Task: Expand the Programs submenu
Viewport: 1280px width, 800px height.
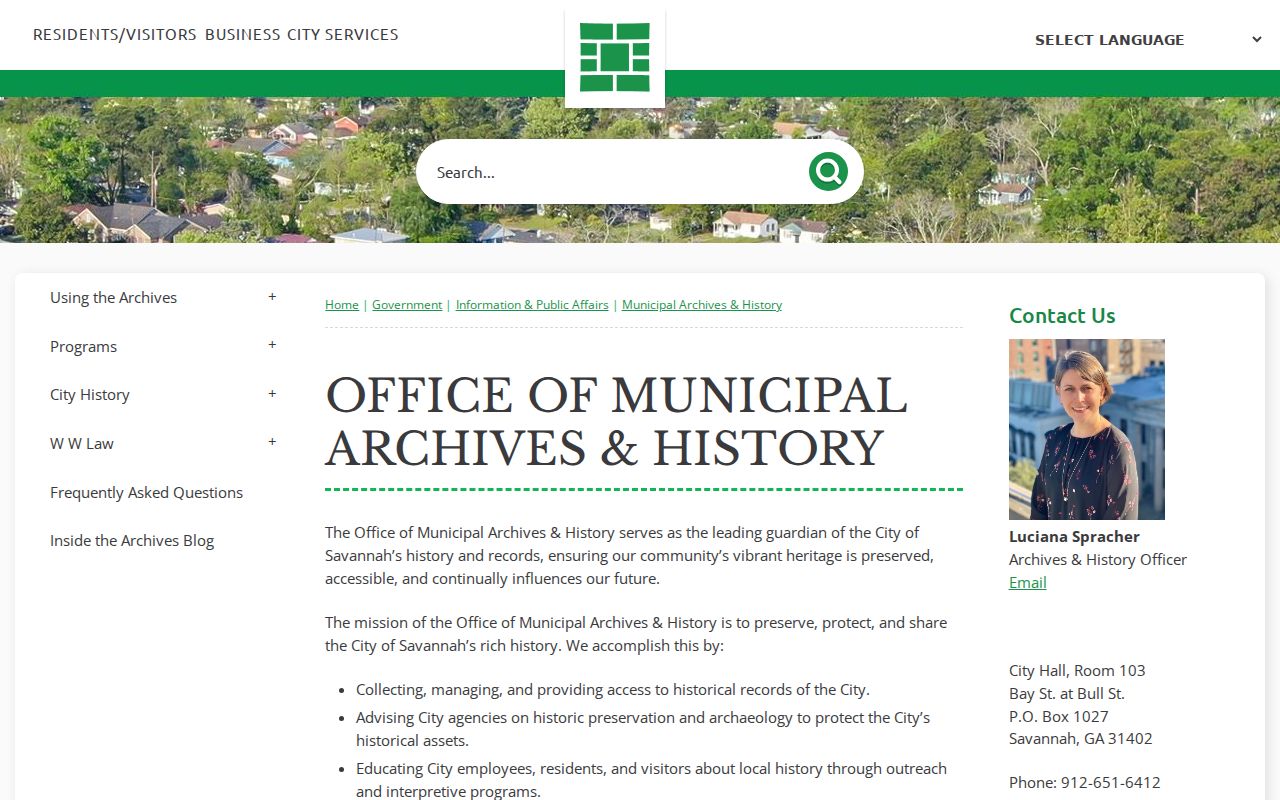Action: click(272, 345)
